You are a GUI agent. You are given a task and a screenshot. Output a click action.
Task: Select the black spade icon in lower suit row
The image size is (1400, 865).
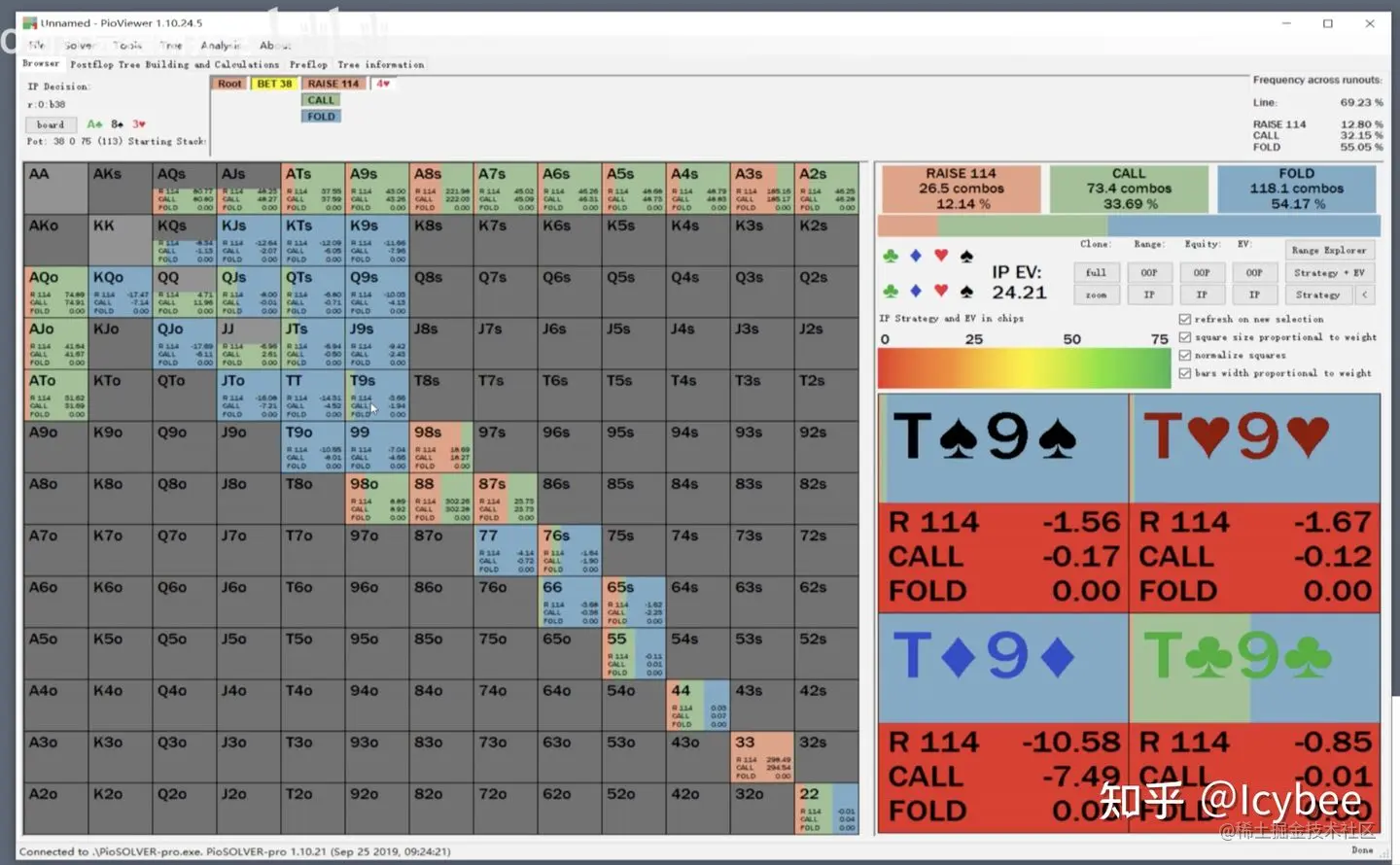(966, 291)
